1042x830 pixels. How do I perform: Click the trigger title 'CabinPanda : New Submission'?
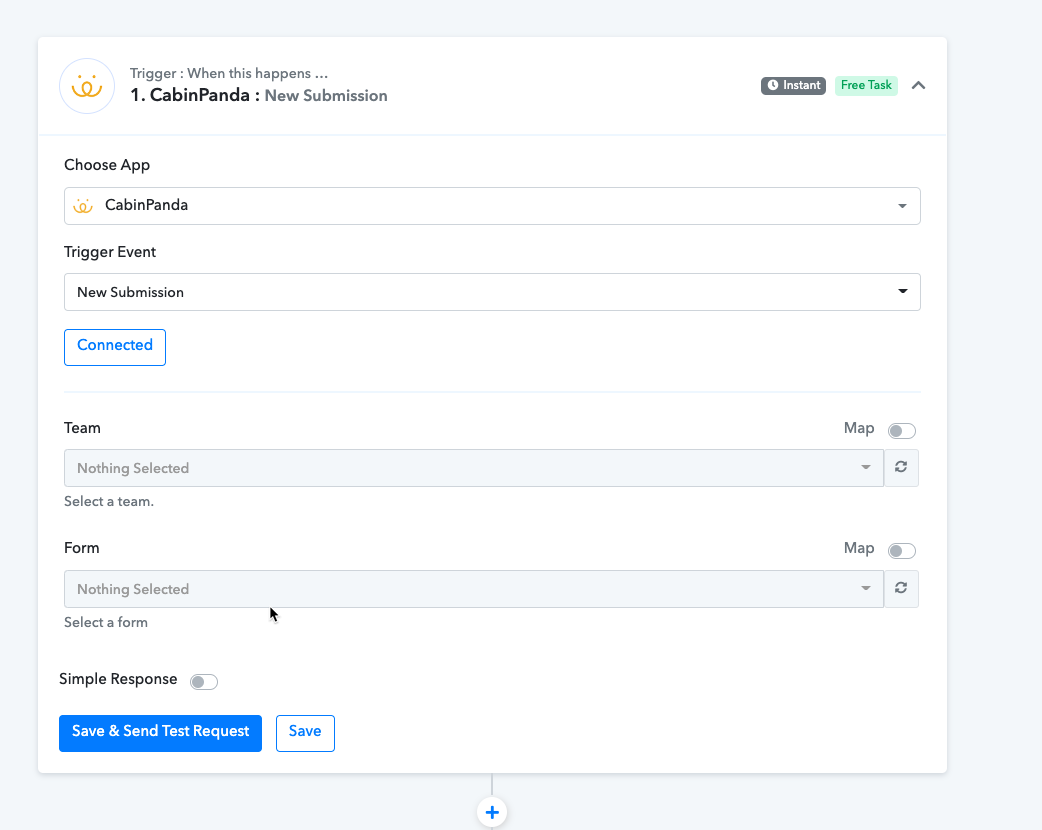point(259,96)
